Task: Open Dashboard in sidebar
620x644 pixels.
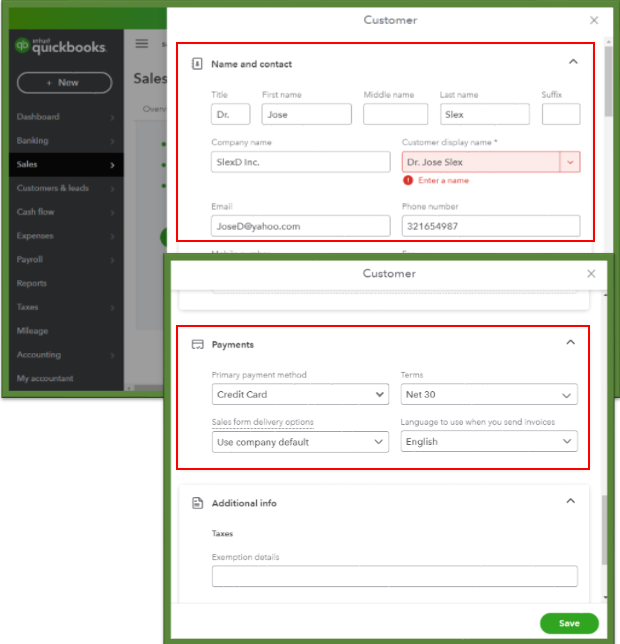Action: pos(38,117)
